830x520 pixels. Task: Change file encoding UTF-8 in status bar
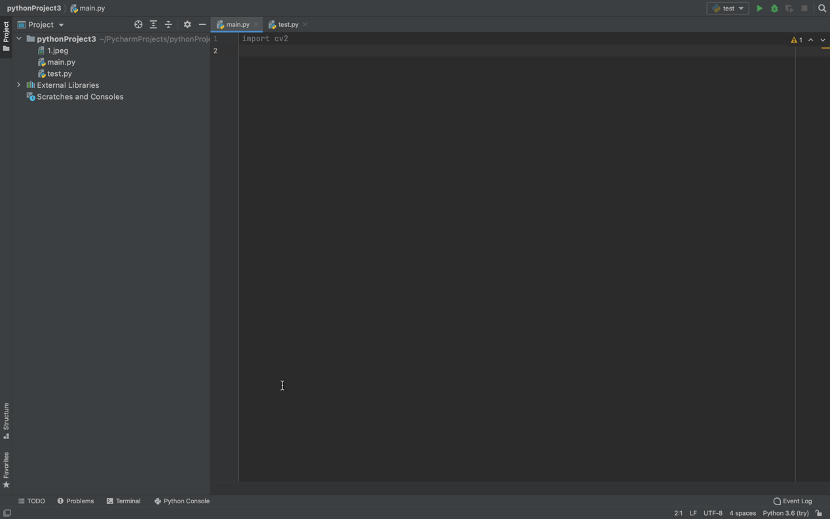tap(712, 513)
